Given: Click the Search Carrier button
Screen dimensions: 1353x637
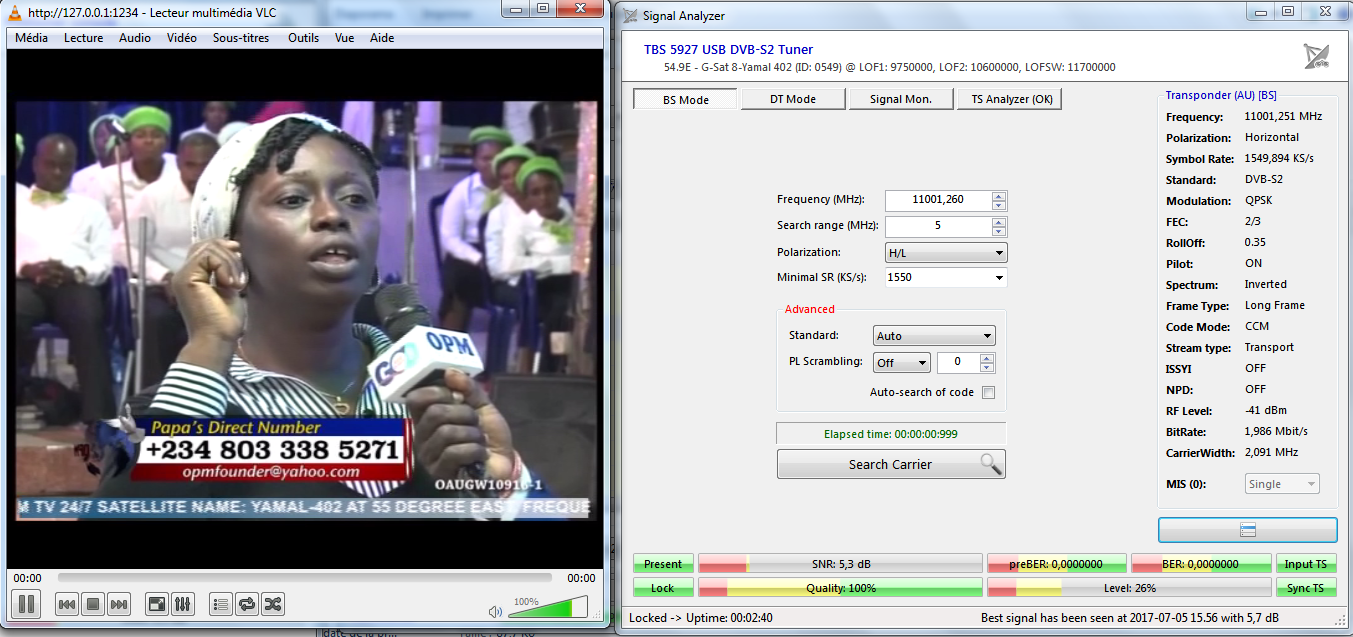Looking at the screenshot, I should [890, 464].
